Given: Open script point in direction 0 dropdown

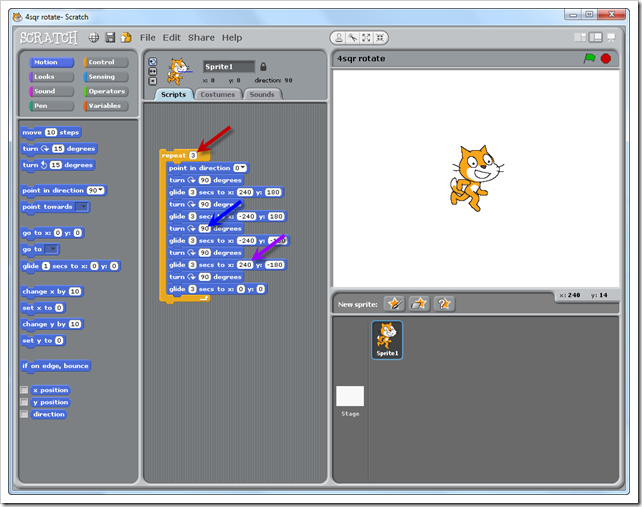Looking at the screenshot, I should pos(243,168).
